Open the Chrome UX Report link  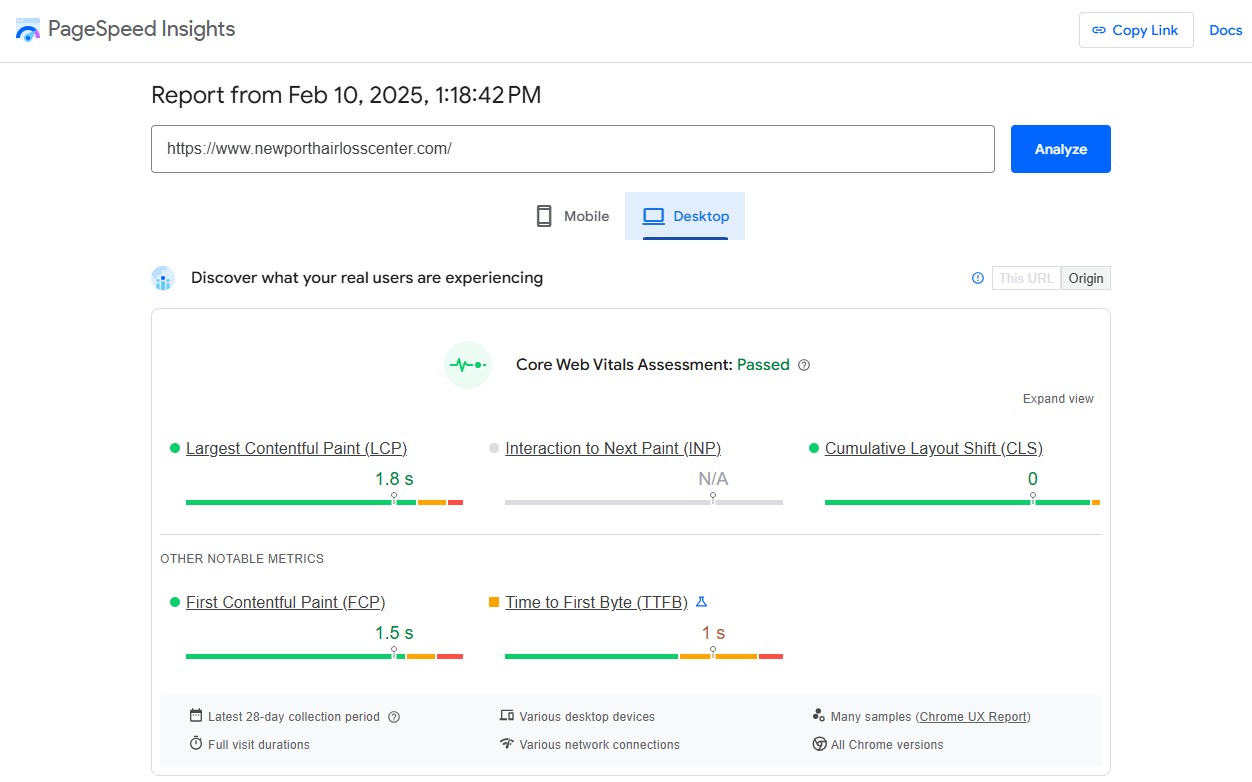pos(973,717)
